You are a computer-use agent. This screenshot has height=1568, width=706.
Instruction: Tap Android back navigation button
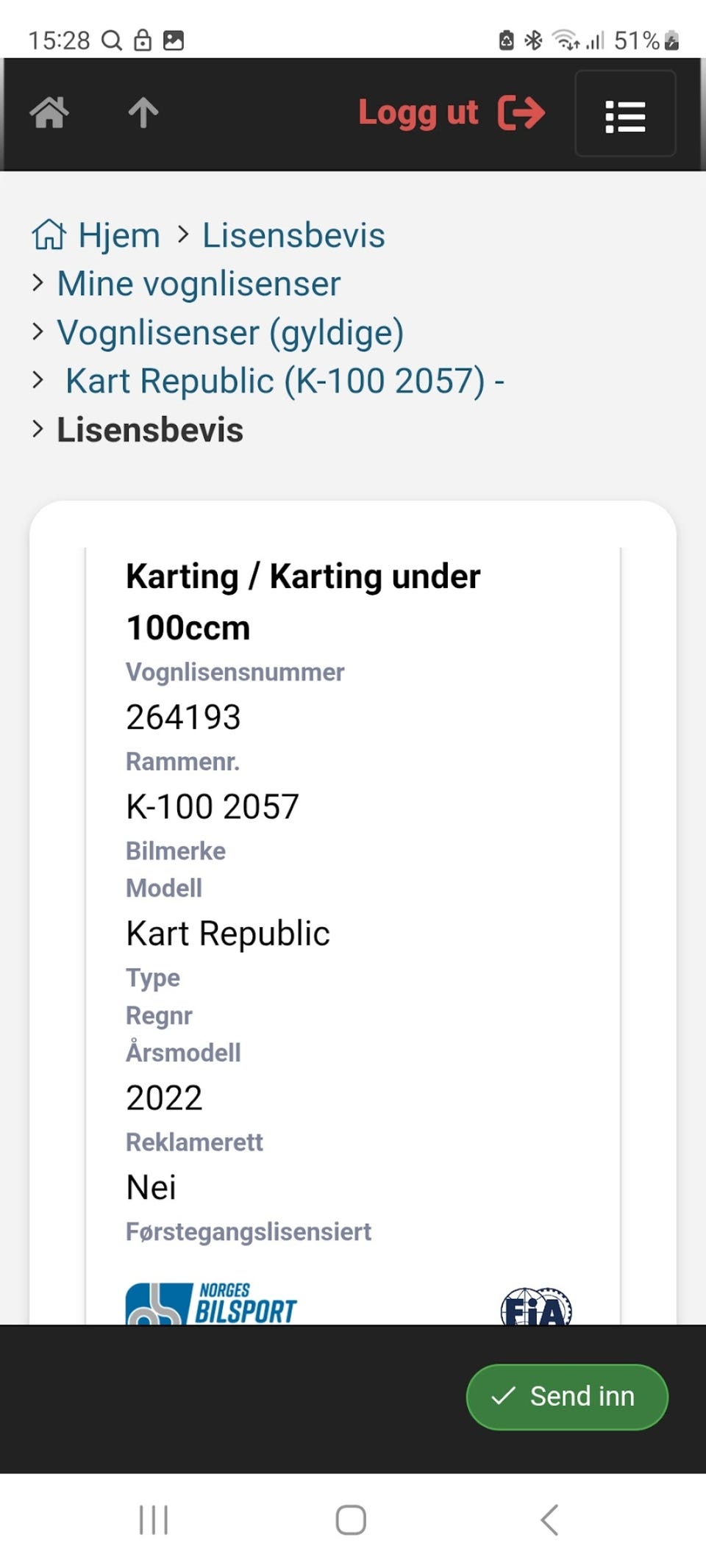tap(549, 1519)
